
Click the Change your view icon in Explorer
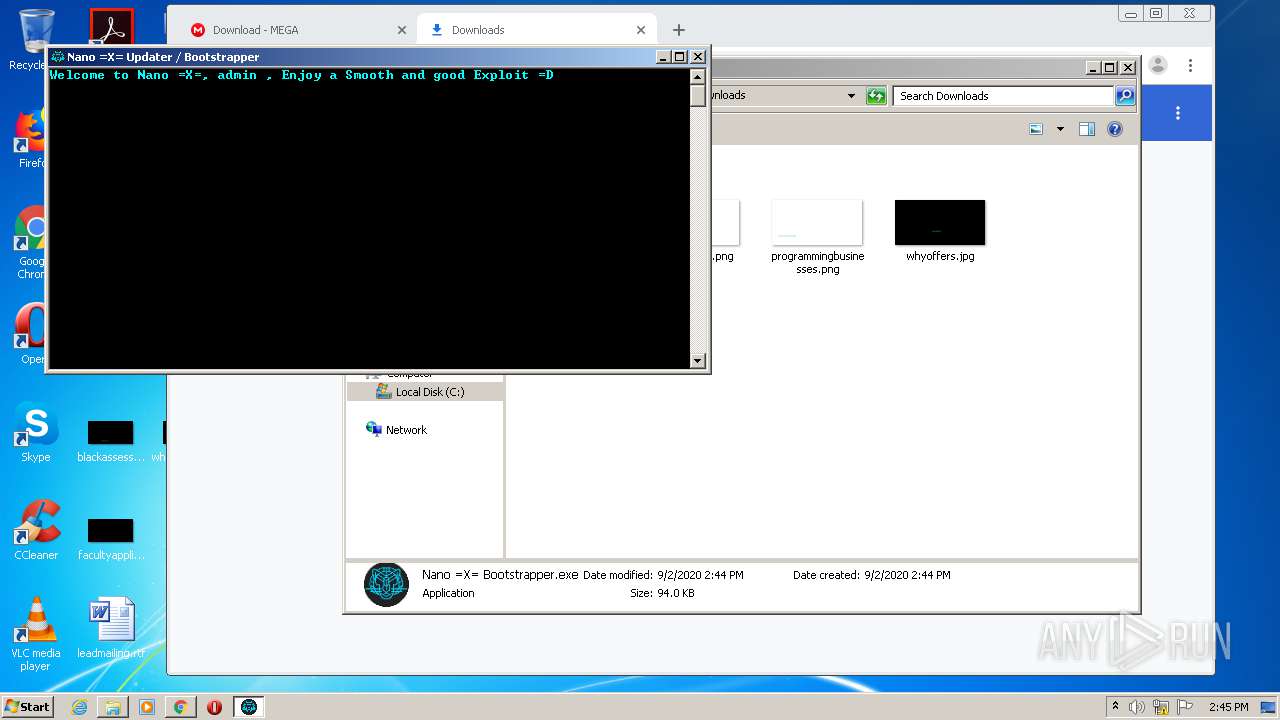1036,129
